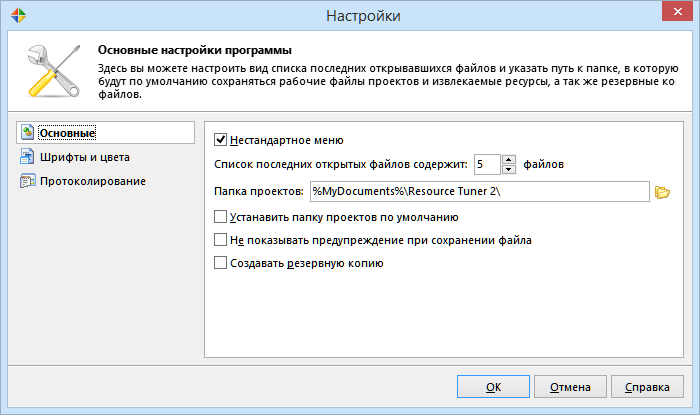Uncheck Нестандартное меню checkbox

point(221,140)
